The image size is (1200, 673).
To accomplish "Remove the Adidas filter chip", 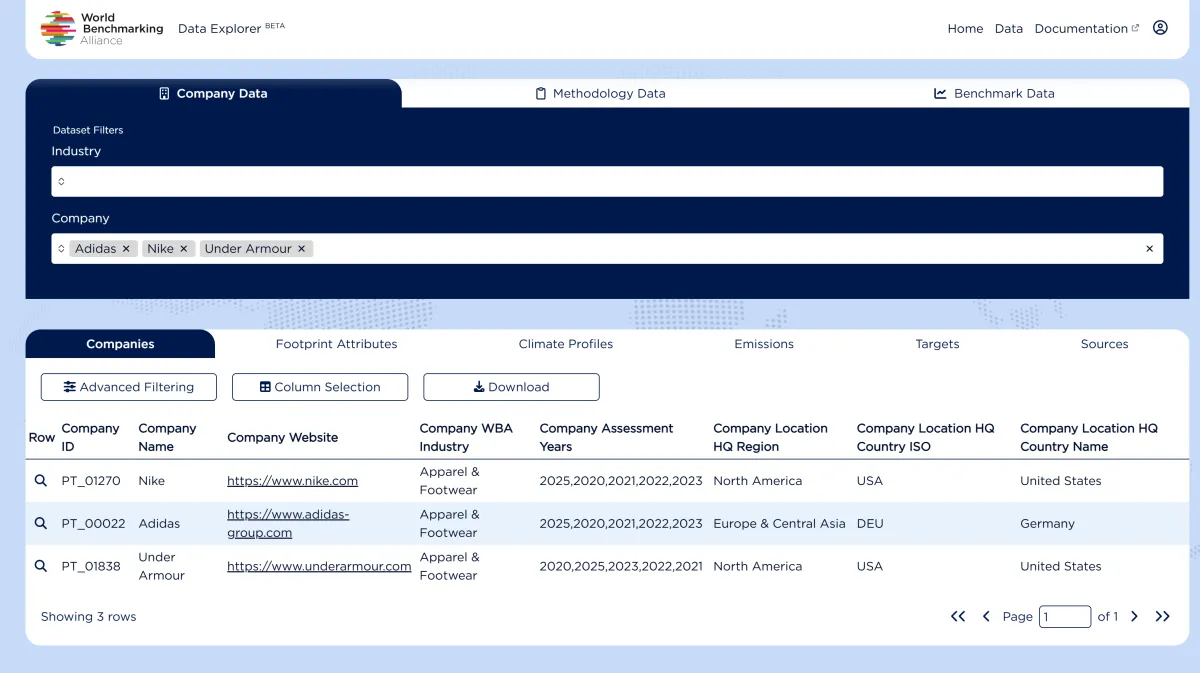I will (128, 248).
